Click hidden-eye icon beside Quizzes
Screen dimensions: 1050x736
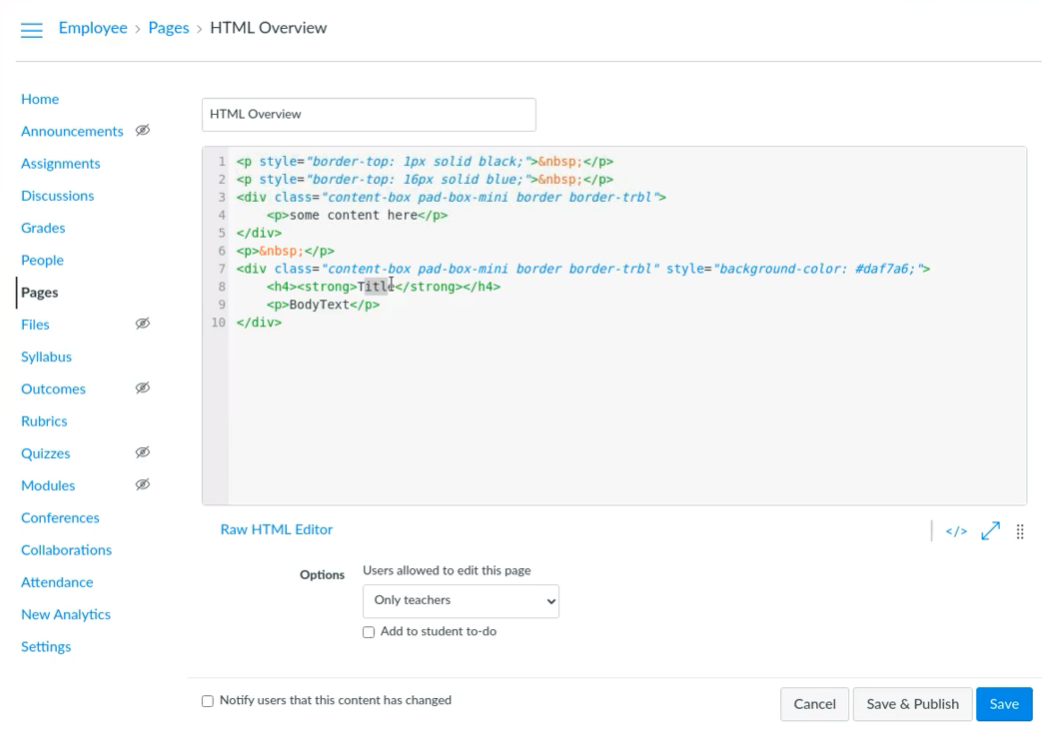click(142, 453)
